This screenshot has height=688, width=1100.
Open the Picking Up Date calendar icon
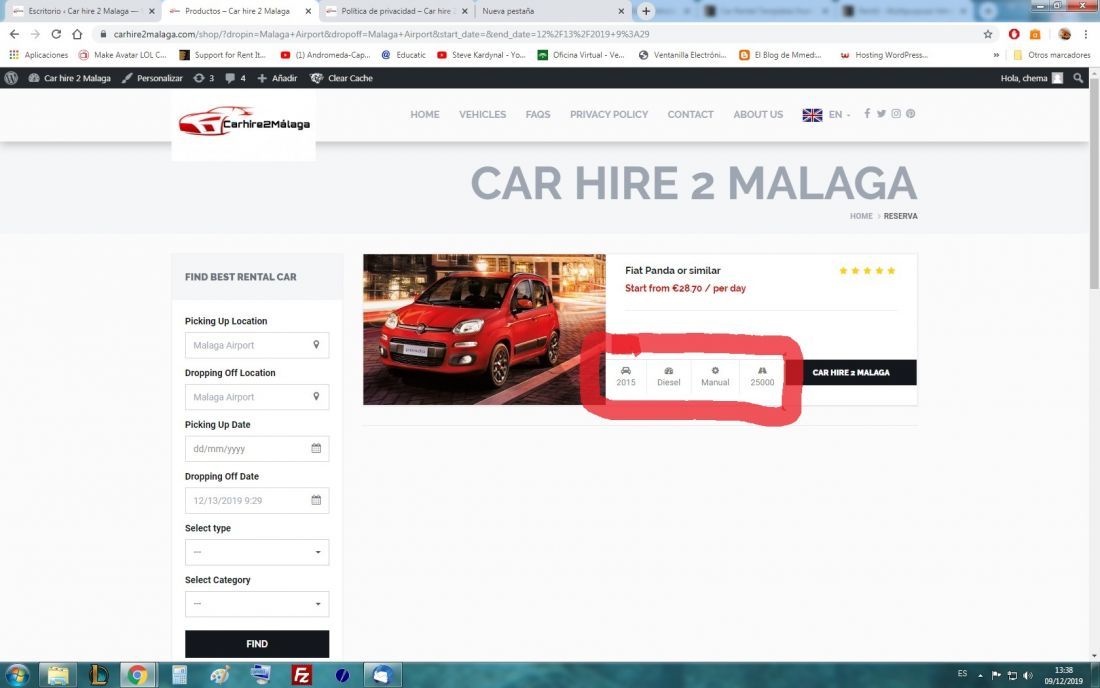tap(316, 448)
